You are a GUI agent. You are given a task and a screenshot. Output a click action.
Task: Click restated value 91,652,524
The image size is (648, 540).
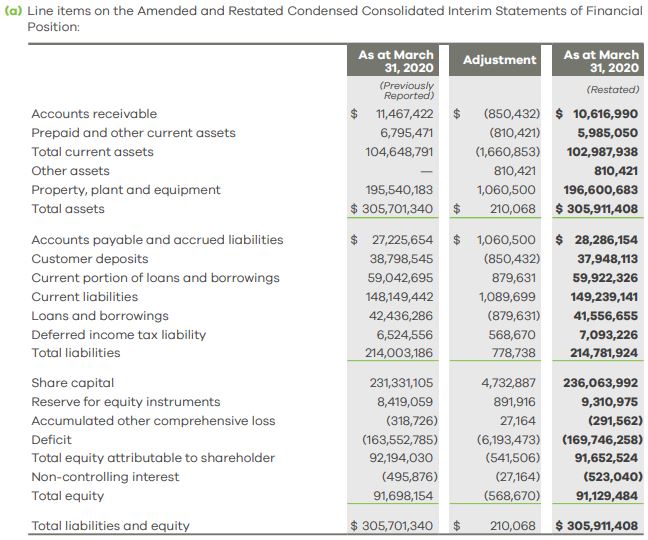606,458
